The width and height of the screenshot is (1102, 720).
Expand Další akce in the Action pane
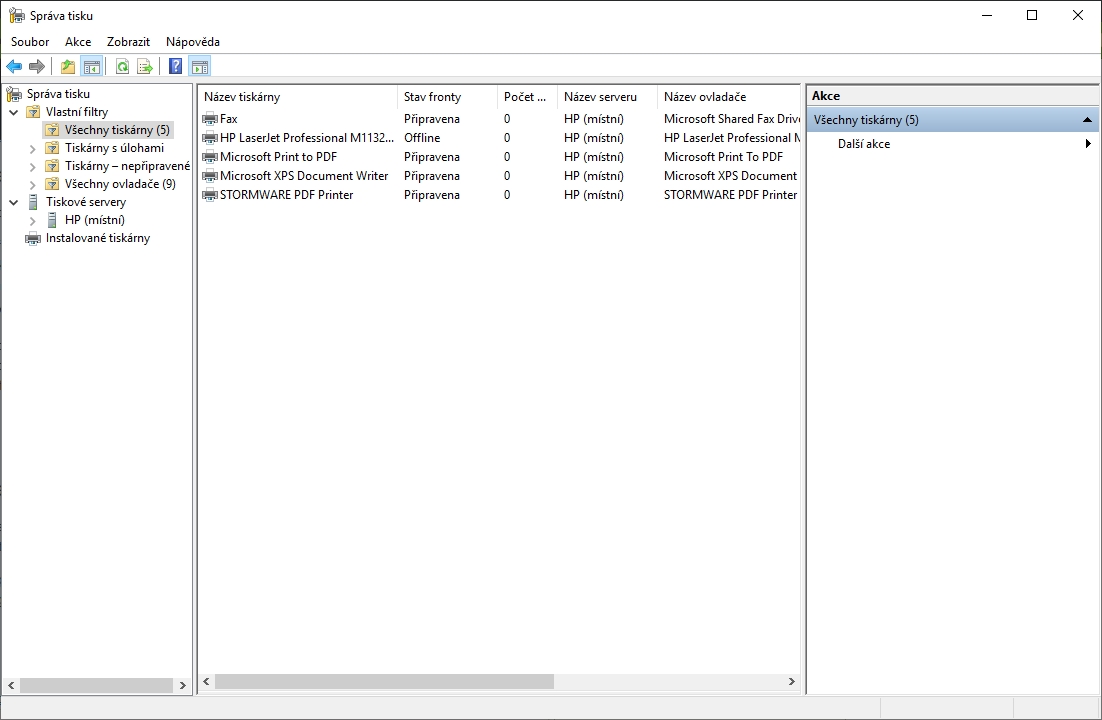click(x=863, y=143)
